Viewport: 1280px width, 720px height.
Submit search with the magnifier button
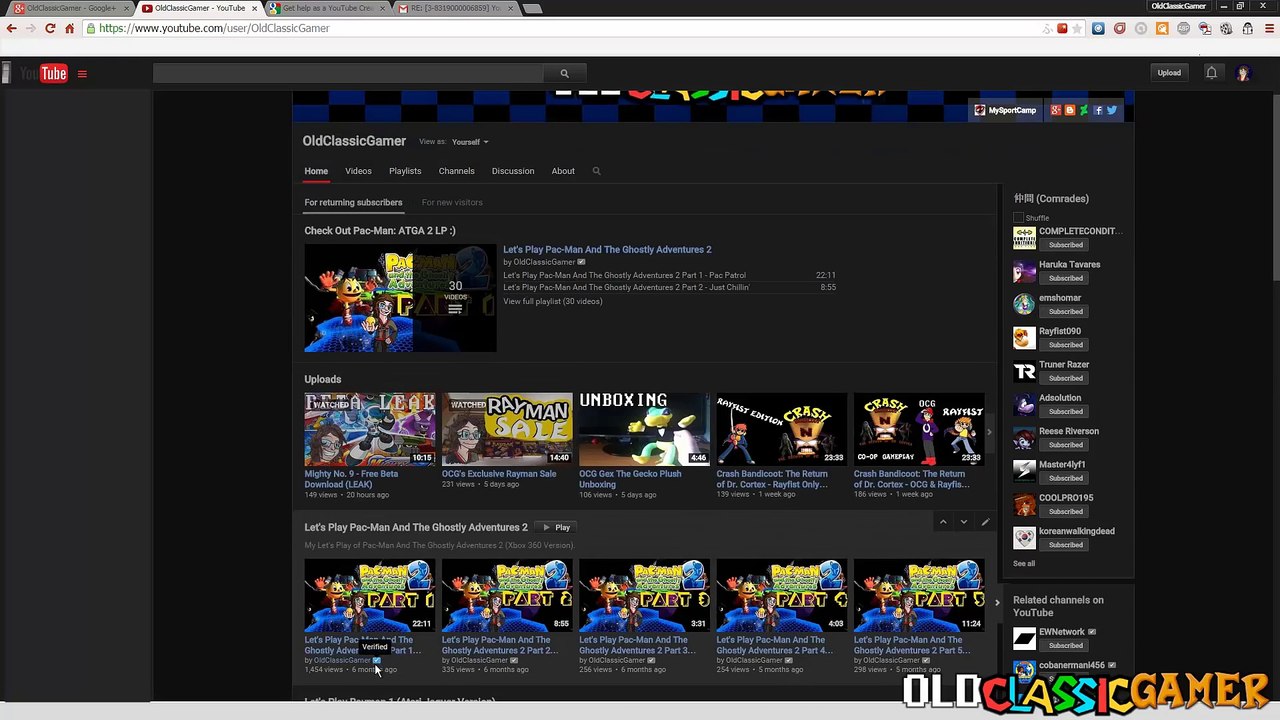coord(564,73)
